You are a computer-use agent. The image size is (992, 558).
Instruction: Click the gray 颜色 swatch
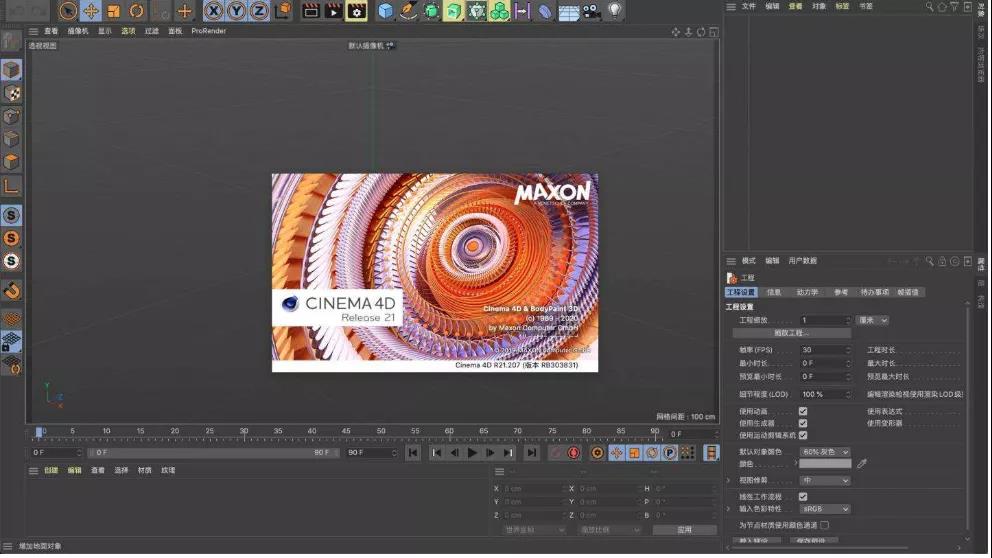pos(825,464)
